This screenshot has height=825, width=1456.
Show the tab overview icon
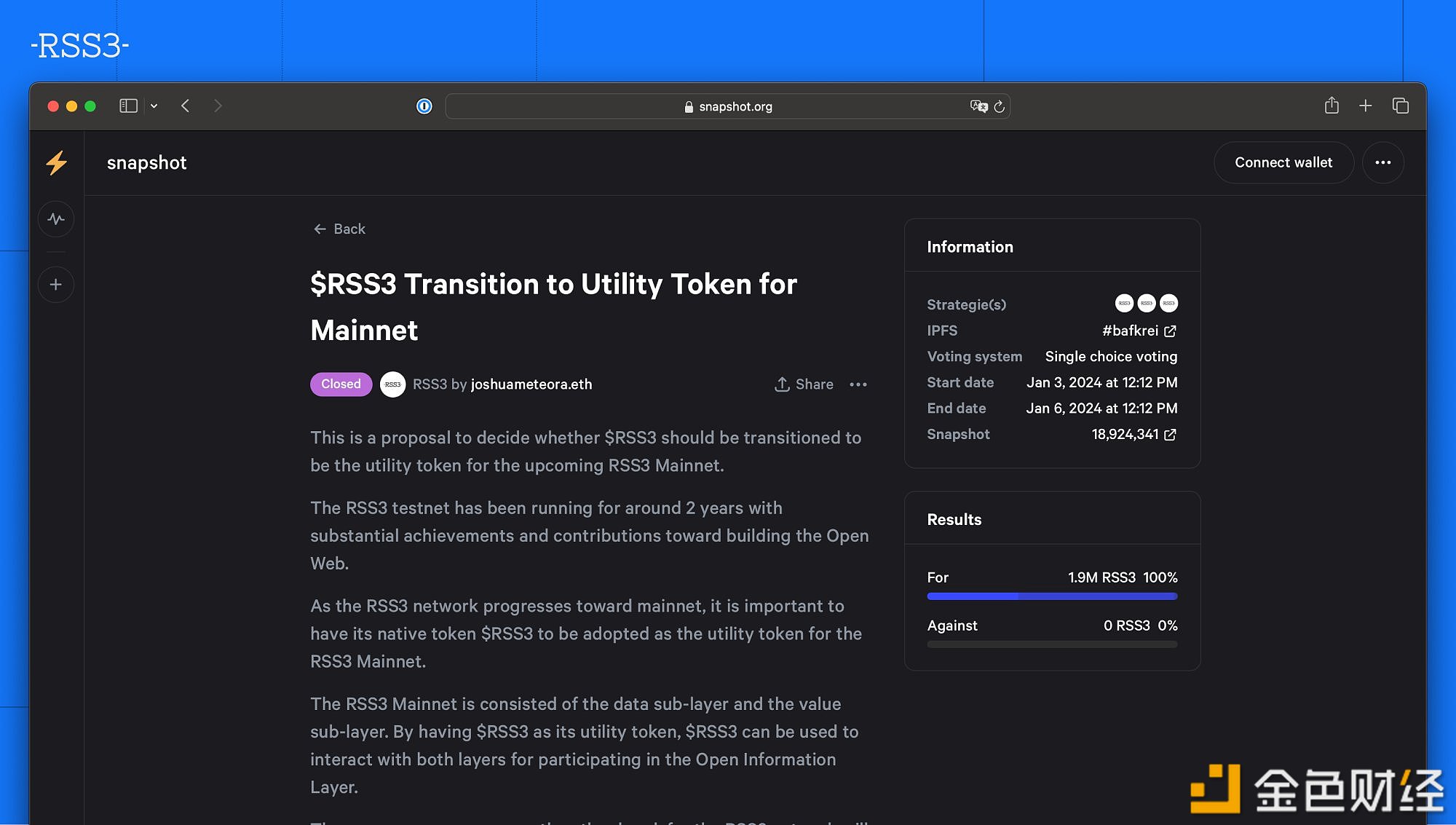1401,106
